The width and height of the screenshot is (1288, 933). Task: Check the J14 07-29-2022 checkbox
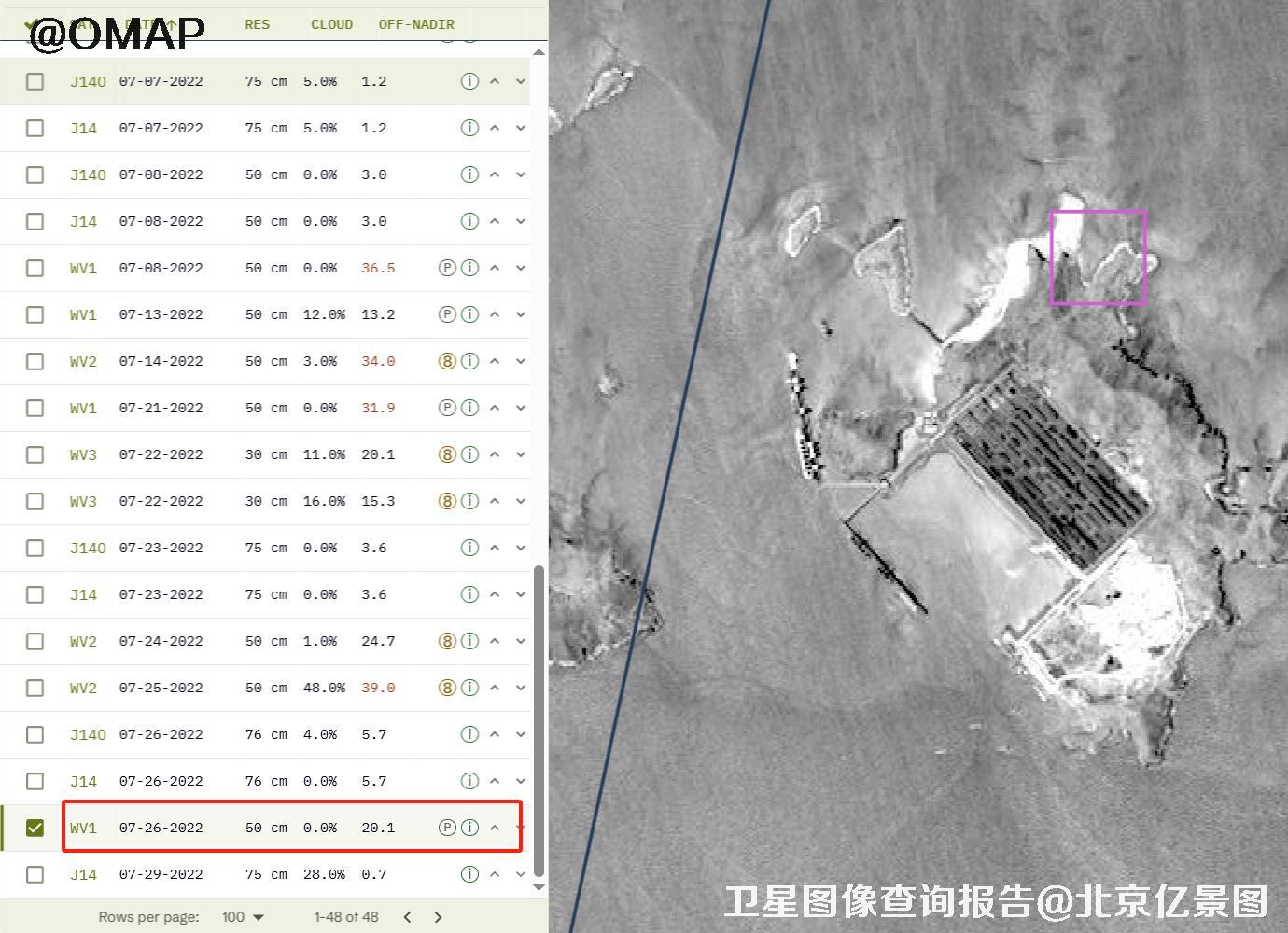coord(35,874)
